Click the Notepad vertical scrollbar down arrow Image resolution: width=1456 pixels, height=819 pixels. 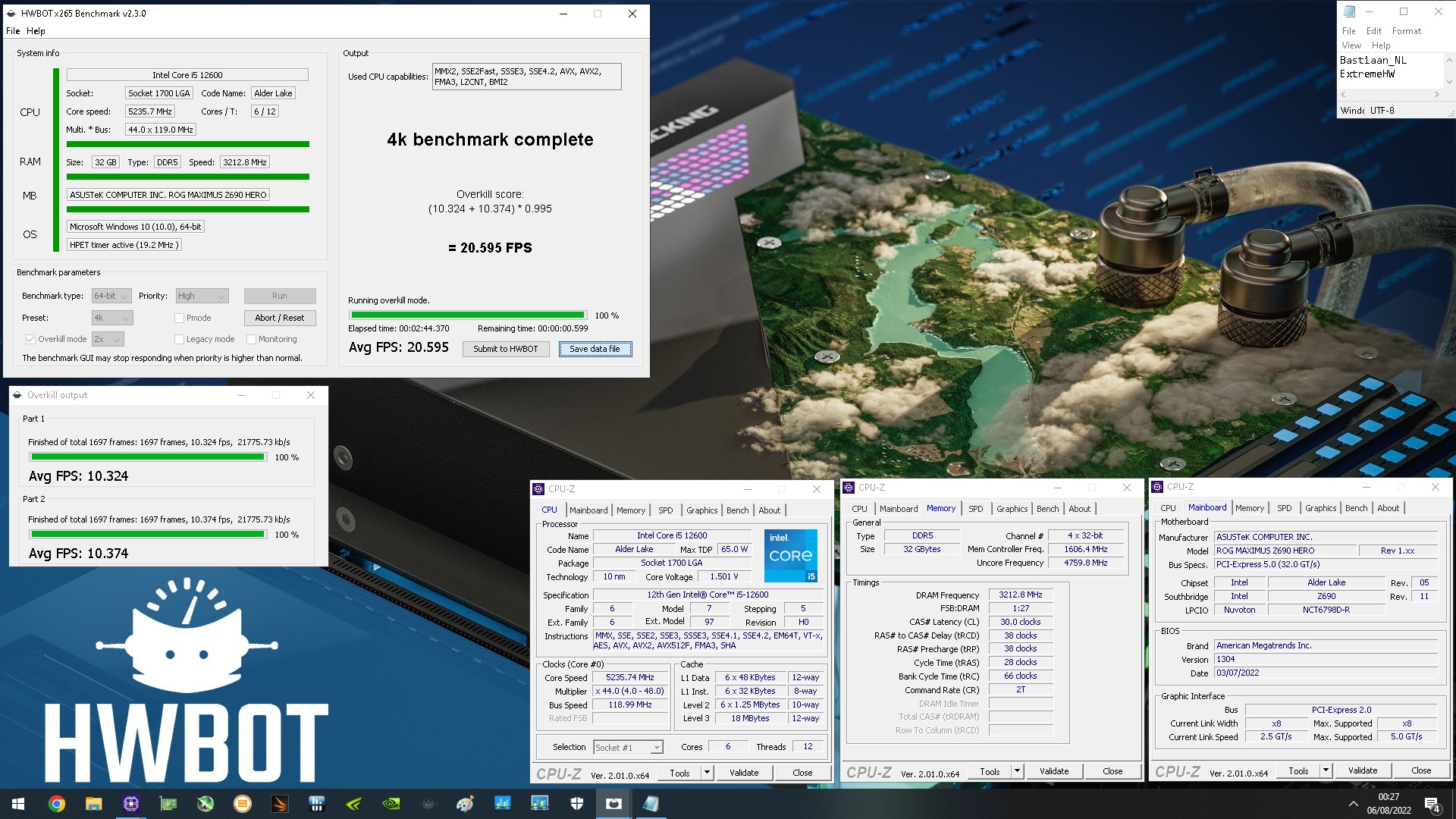pyautogui.click(x=1450, y=82)
